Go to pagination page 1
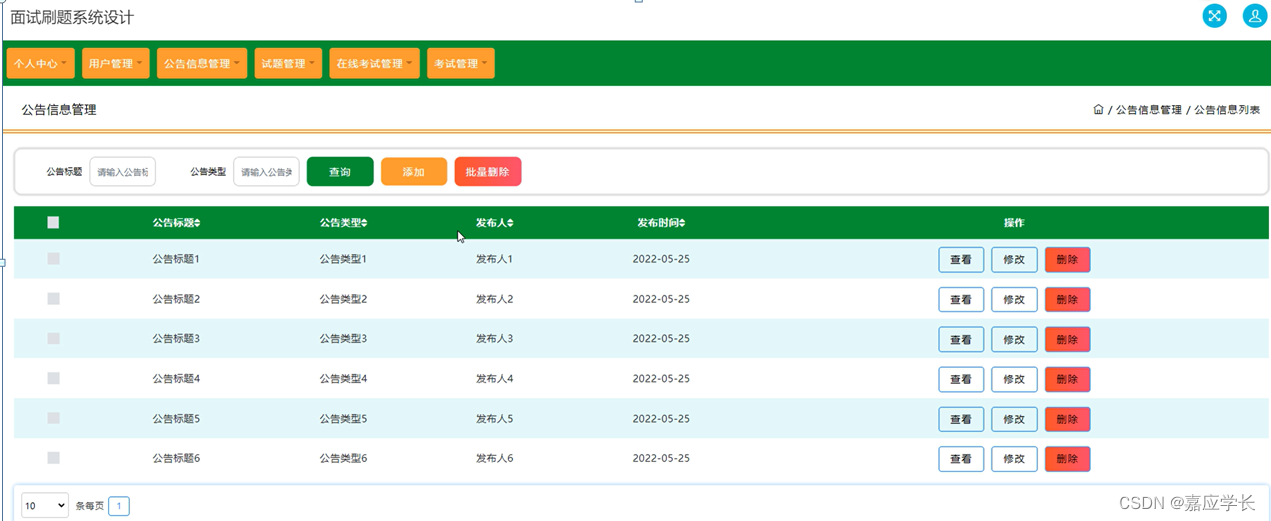Viewport: 1271px width, 521px height. [x=118, y=507]
